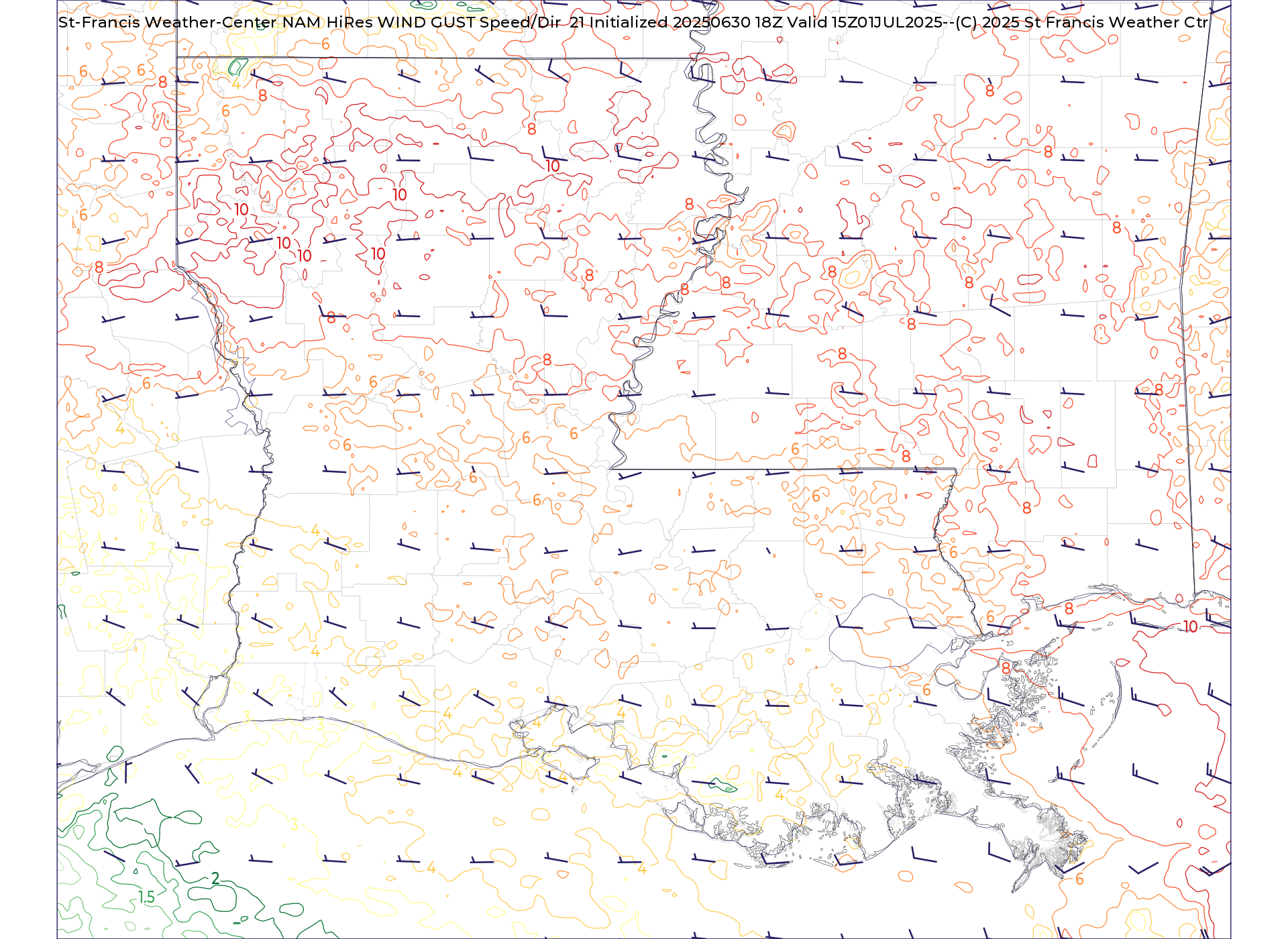This screenshot has width=1288, height=939.
Task: Click the "NAM HiRes WIND GUST Speed/Dir" text
Action: (x=421, y=22)
